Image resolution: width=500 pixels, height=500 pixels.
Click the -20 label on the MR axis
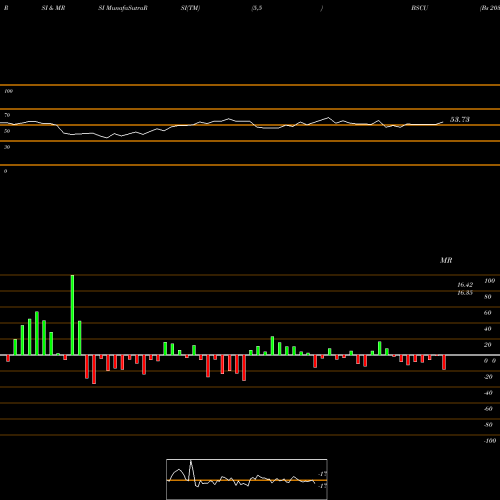(x=488, y=377)
